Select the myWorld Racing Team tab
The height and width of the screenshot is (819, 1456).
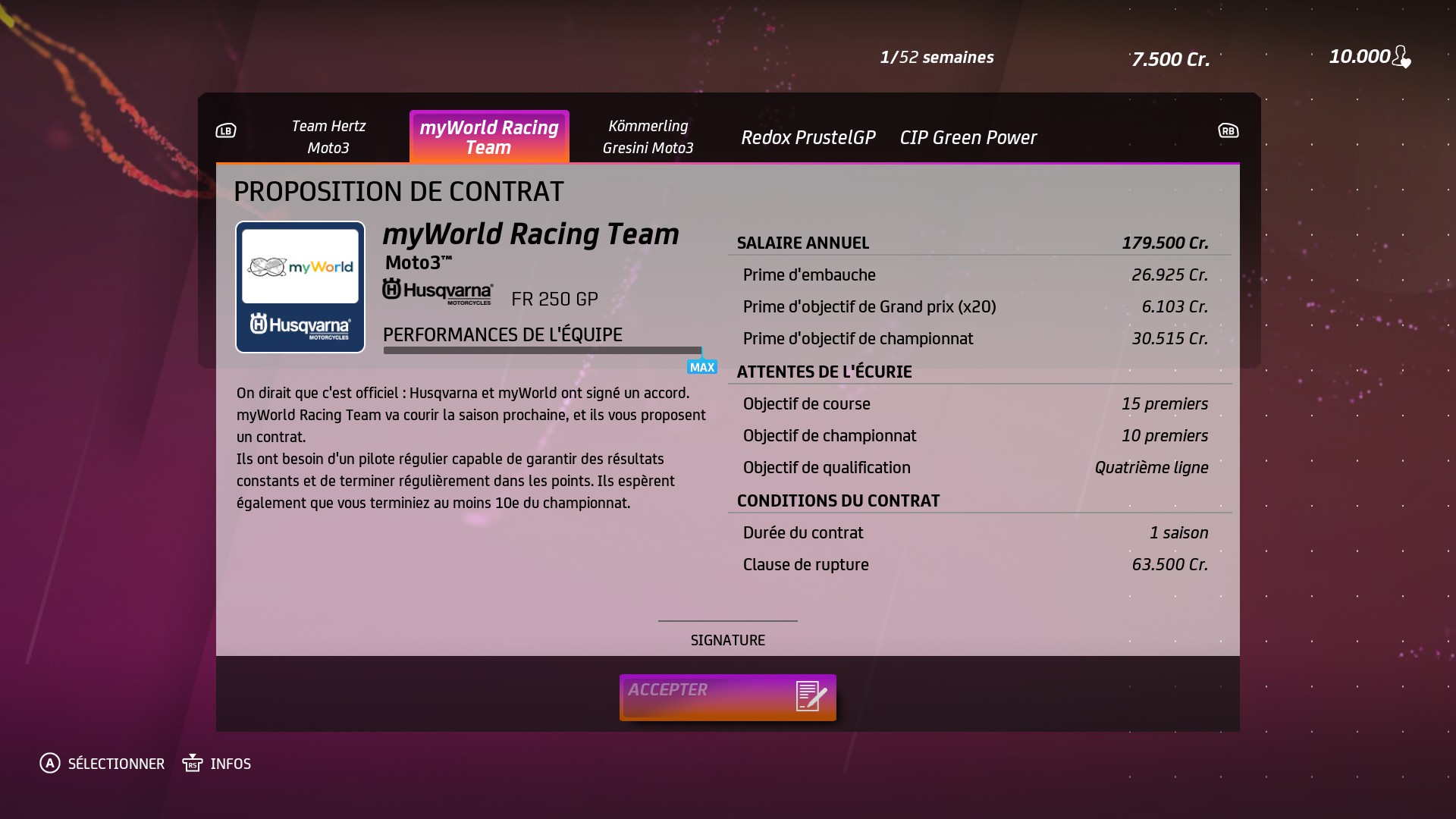[489, 136]
